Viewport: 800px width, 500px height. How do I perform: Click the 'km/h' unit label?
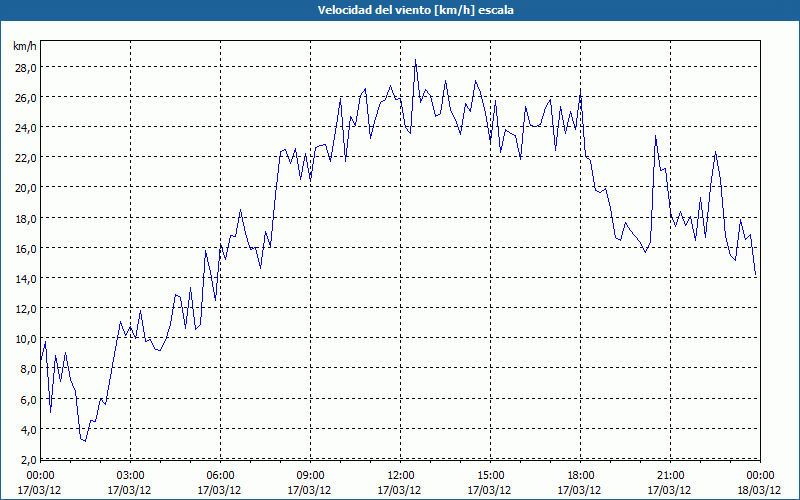(25, 46)
